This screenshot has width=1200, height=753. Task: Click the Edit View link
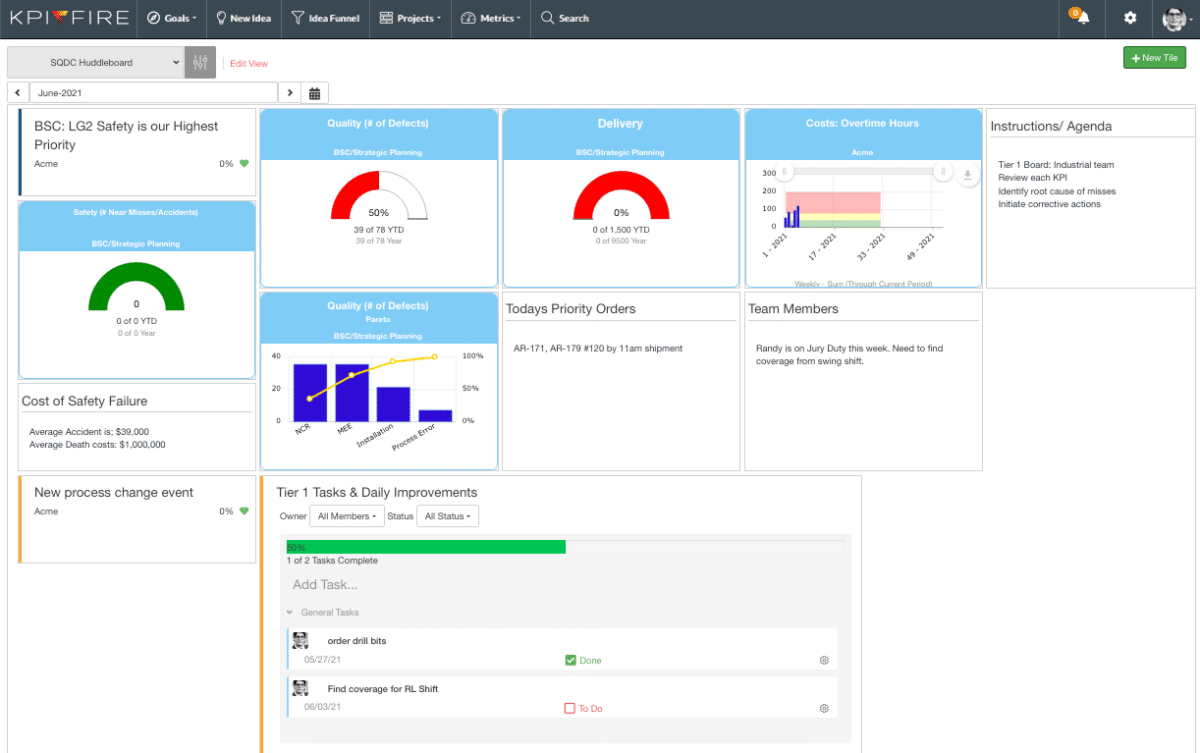click(x=248, y=62)
